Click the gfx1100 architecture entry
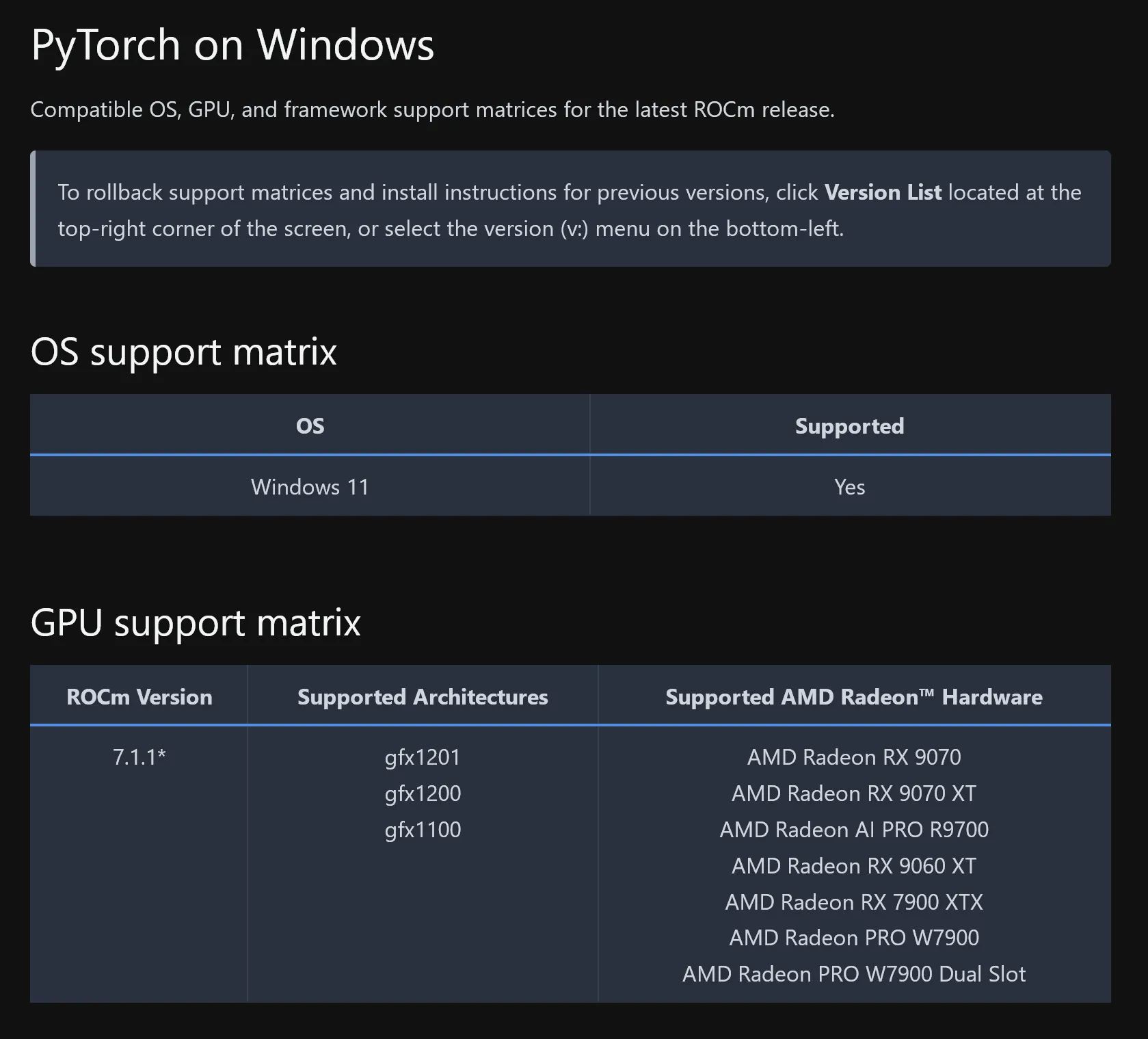Image resolution: width=1148 pixels, height=1039 pixels. coord(423,830)
